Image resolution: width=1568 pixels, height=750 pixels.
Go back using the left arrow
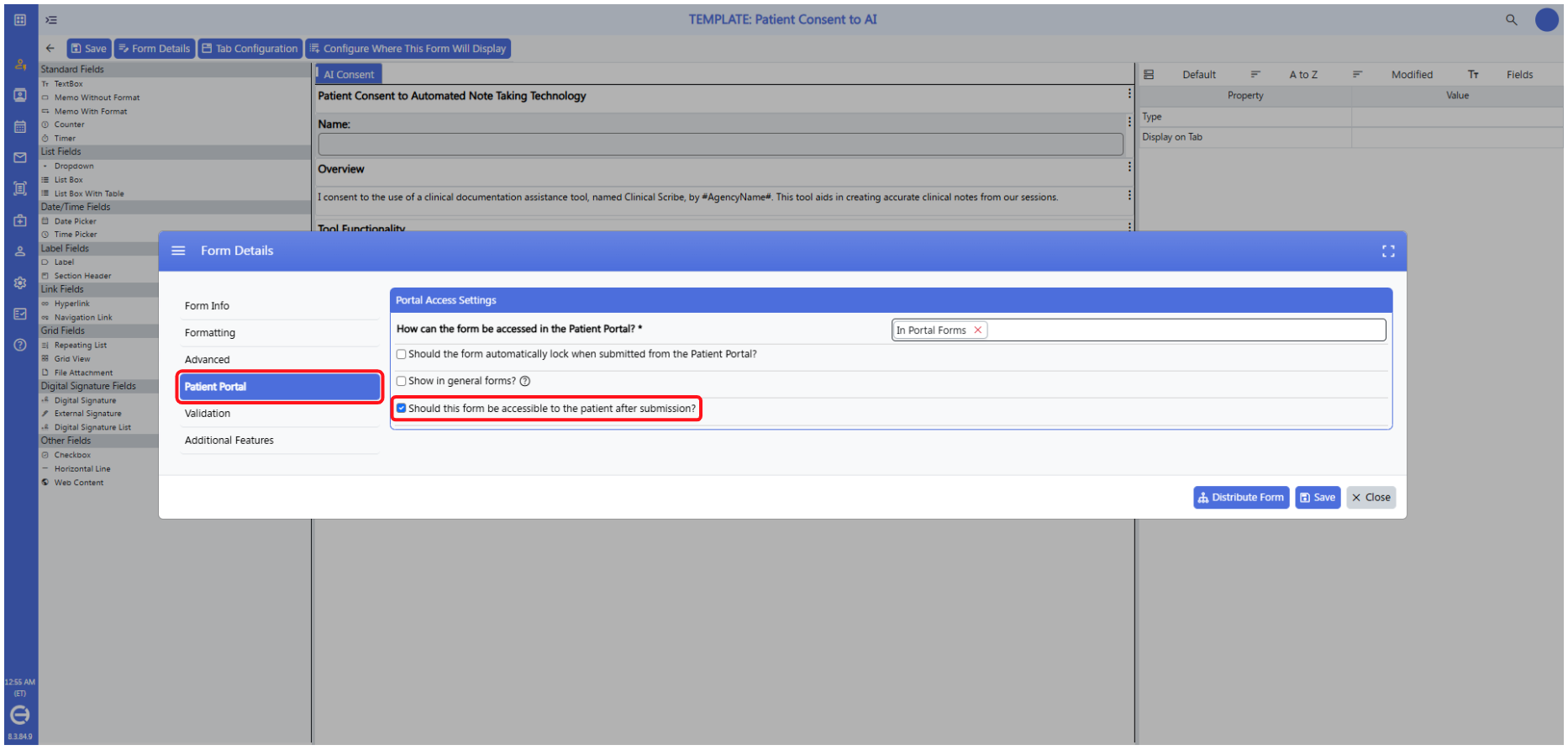click(50, 49)
